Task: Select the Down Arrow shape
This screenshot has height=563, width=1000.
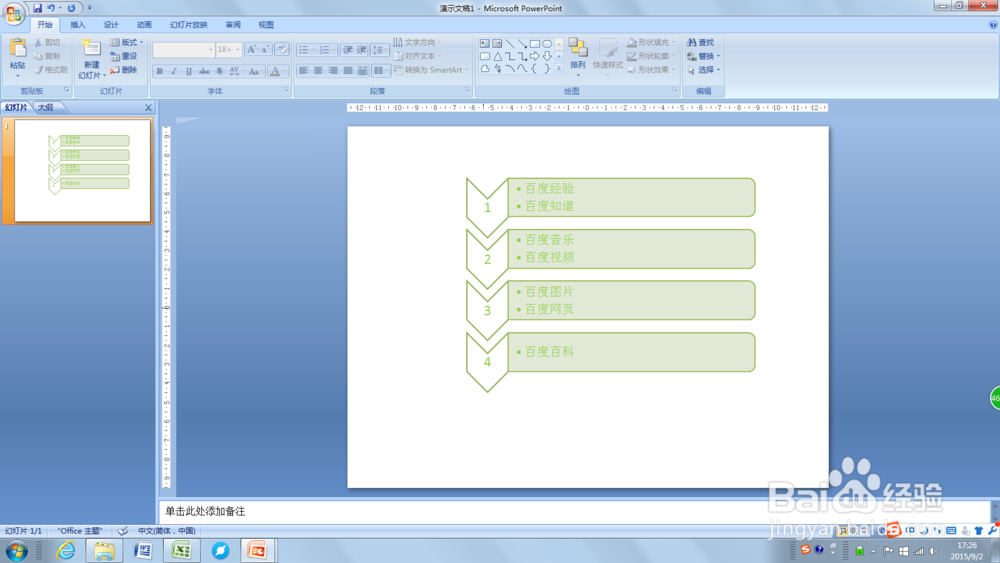Action: click(x=547, y=56)
